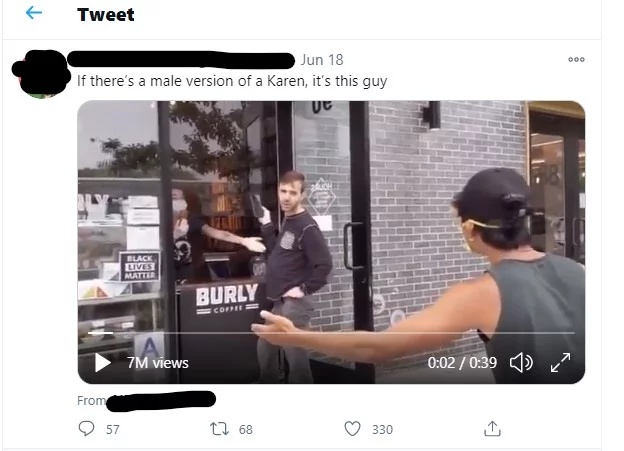Screen dimensions: 624x451
Task: Open the Jun 18 timestamp link
Action: 322,60
